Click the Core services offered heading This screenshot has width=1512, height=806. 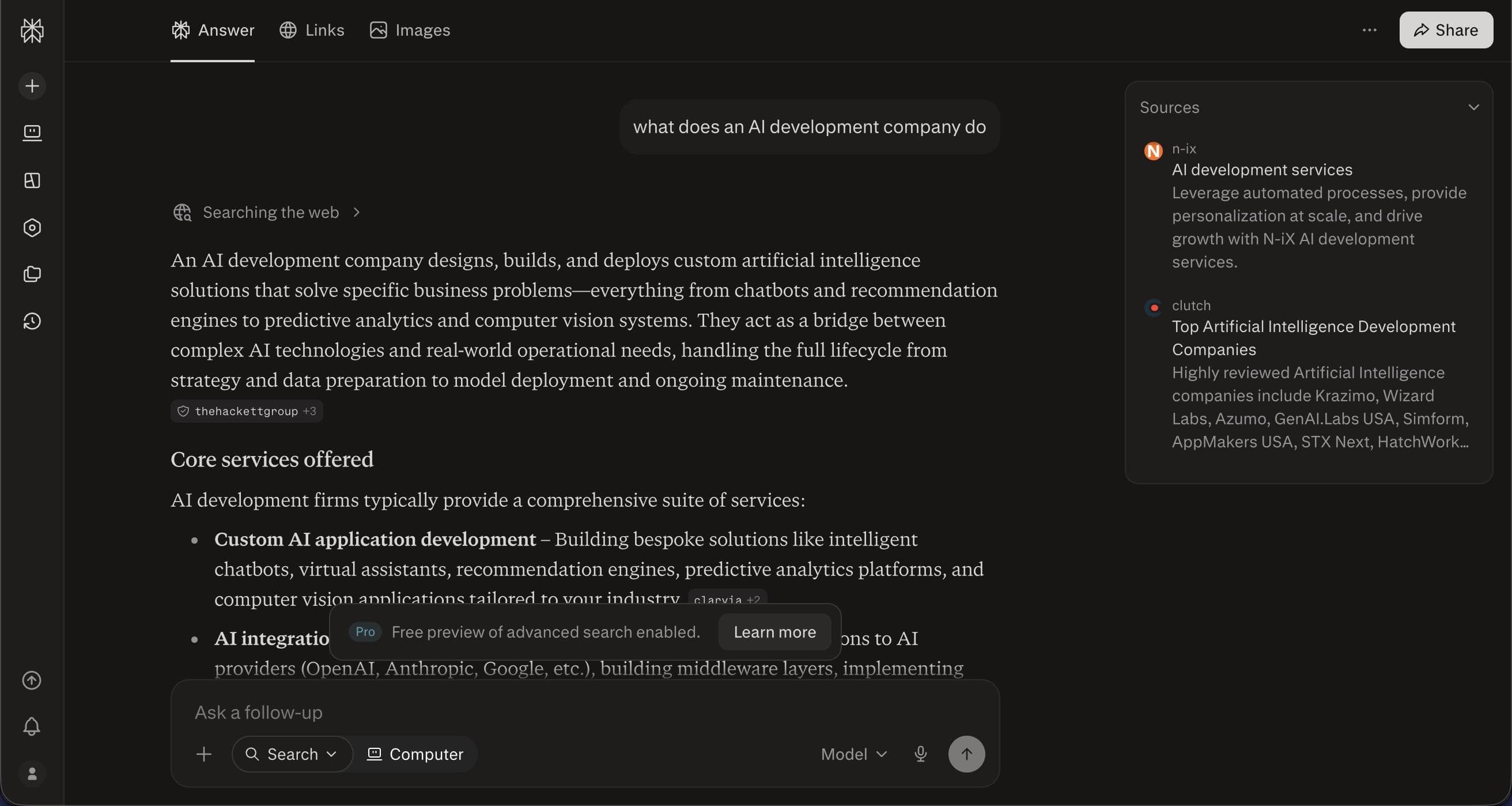click(272, 460)
